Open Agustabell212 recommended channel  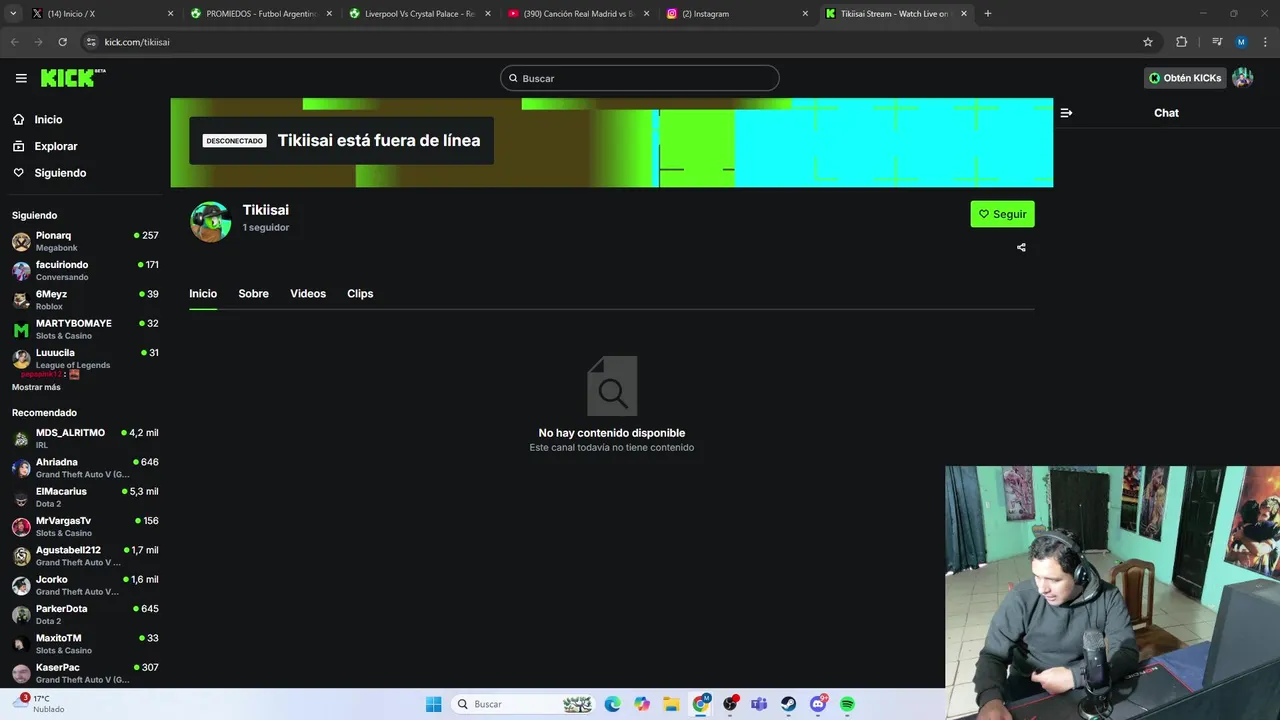pos(85,556)
